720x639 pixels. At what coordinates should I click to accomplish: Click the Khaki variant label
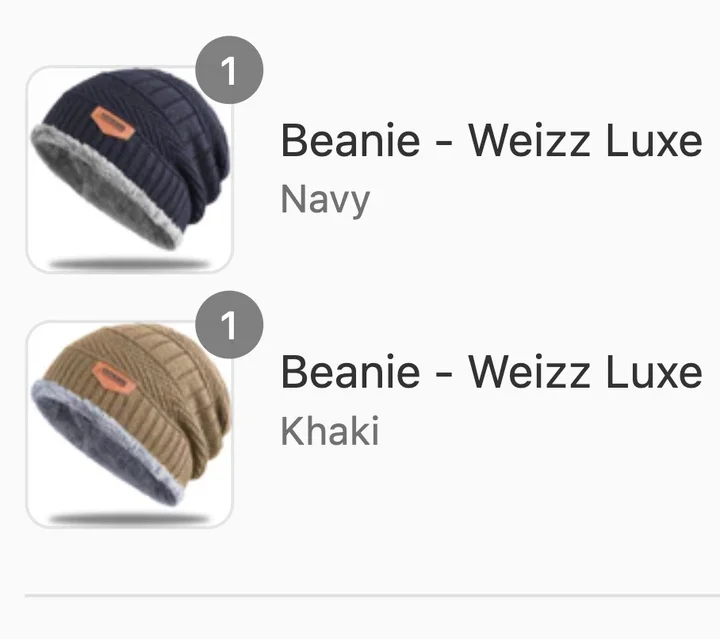click(x=330, y=431)
